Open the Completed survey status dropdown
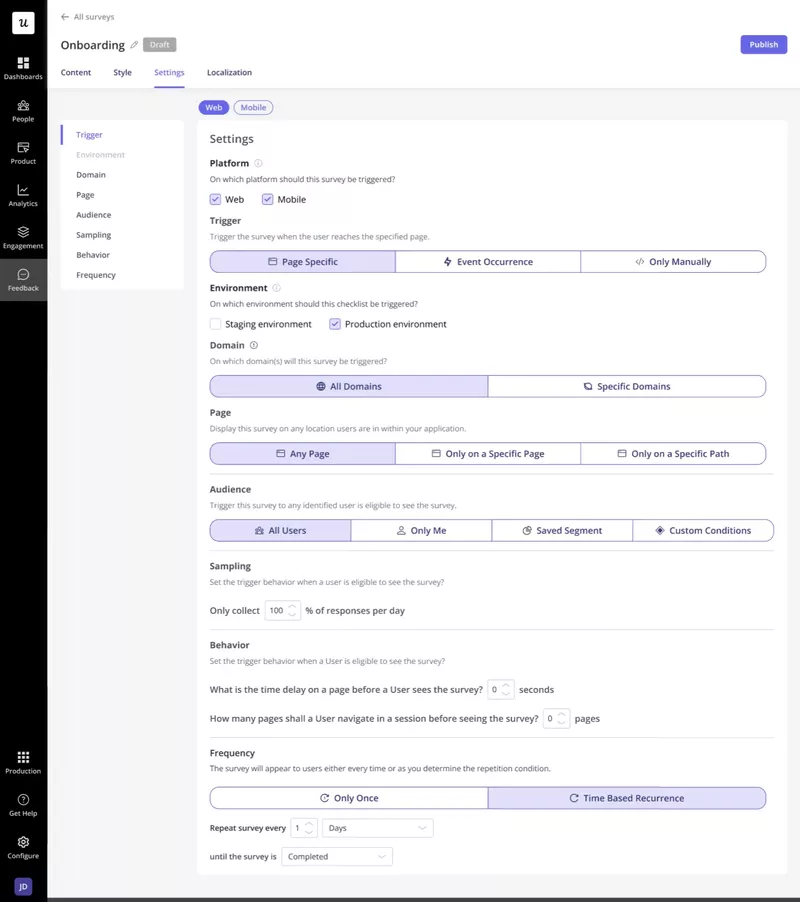This screenshot has height=902, width=800. pyautogui.click(x=337, y=856)
